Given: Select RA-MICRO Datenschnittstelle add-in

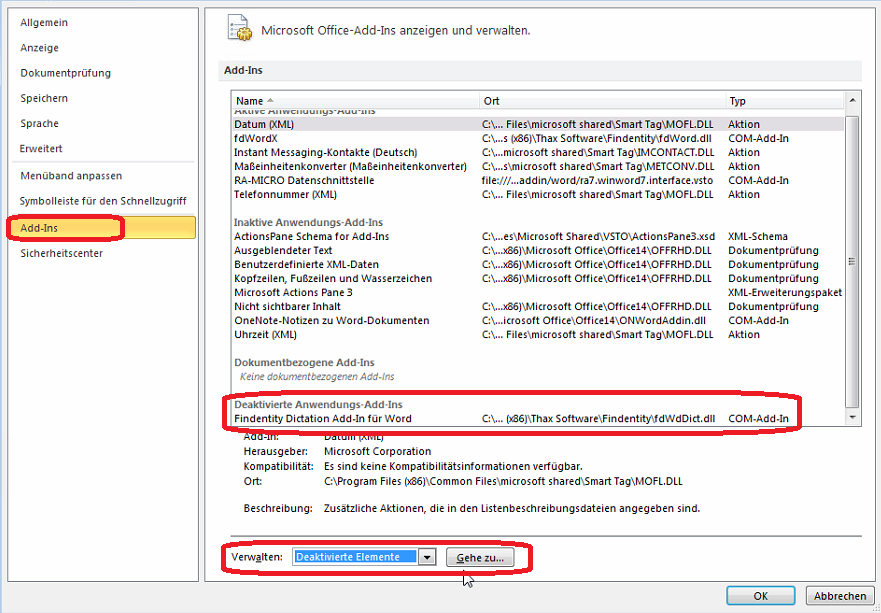Looking at the screenshot, I should [x=538, y=180].
